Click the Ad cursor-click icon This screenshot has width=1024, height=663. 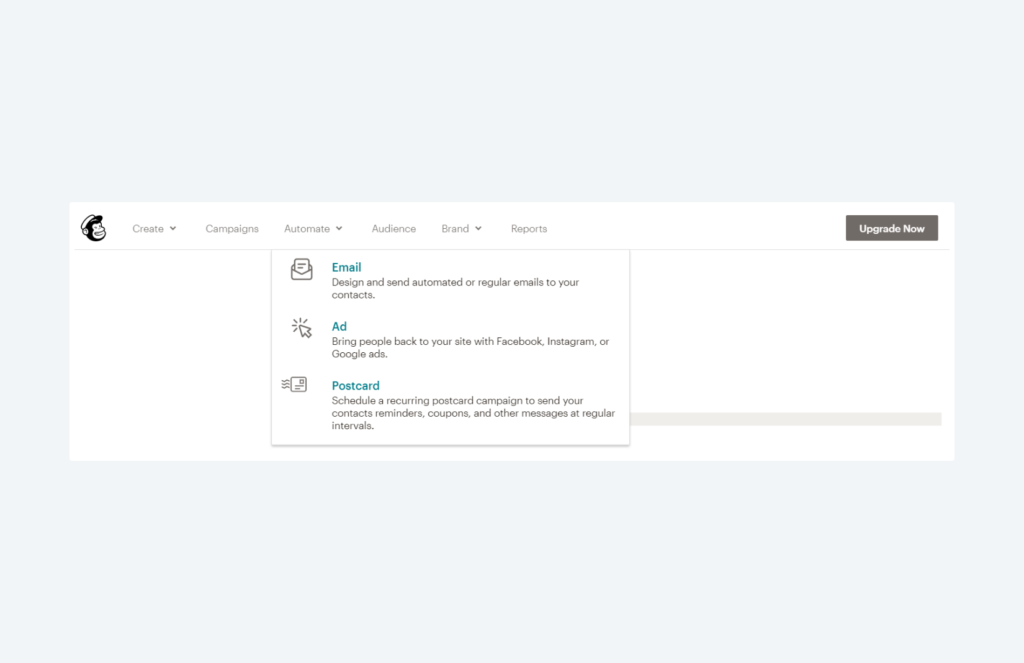pyautogui.click(x=301, y=328)
